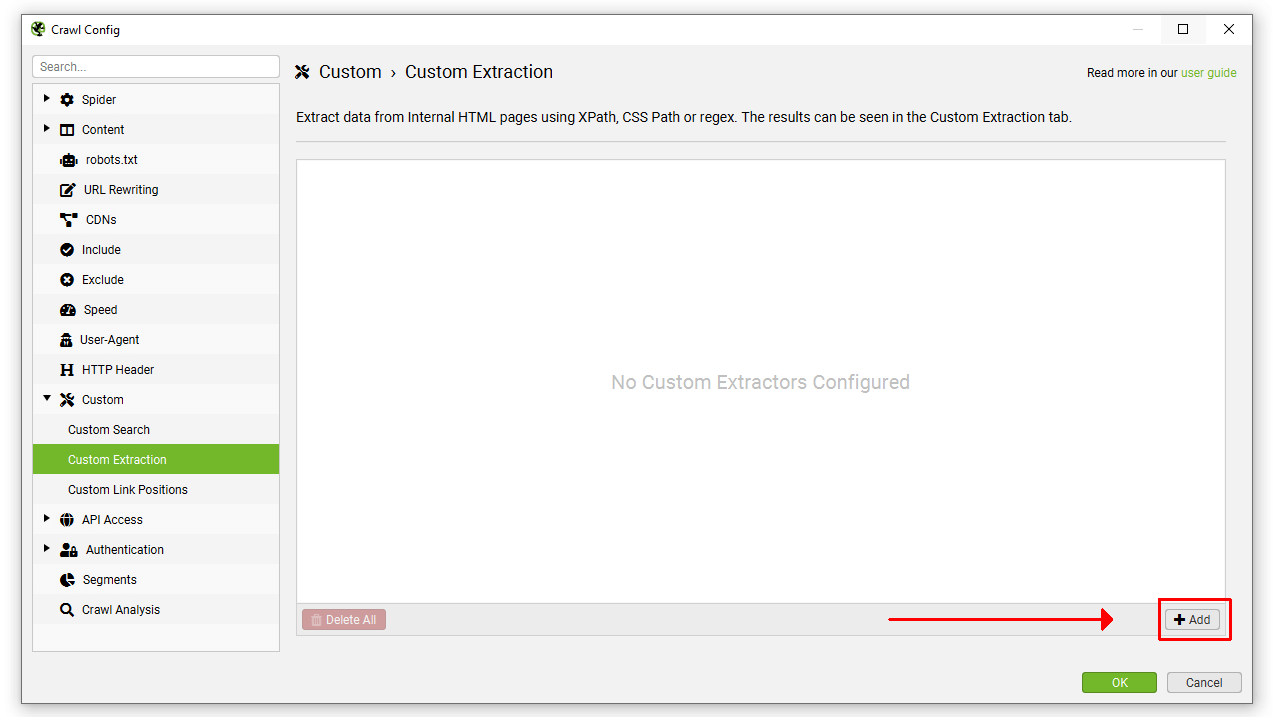Click the Add button to create an extractor
The height and width of the screenshot is (717, 1273).
[x=1193, y=619]
